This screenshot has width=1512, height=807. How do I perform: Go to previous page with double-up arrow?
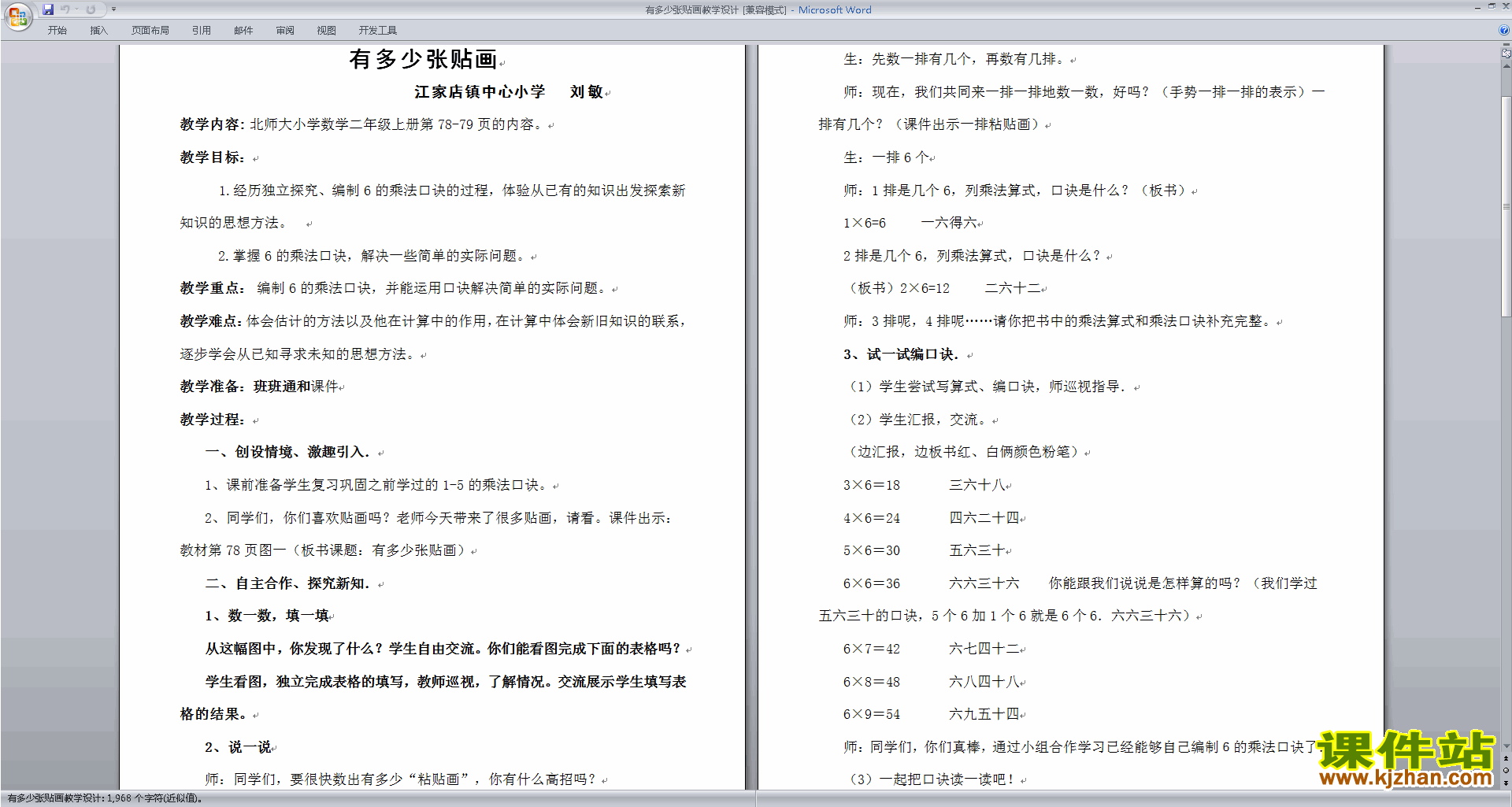tap(1506, 758)
